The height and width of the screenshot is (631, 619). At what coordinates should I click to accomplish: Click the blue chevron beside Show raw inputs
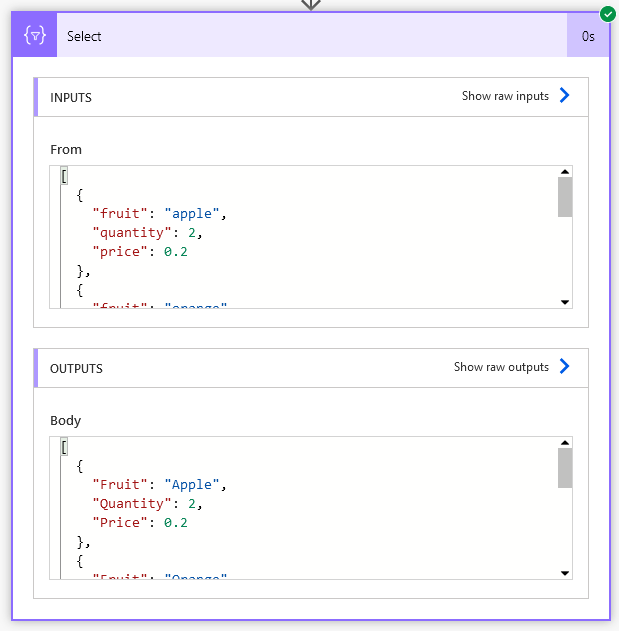565,96
